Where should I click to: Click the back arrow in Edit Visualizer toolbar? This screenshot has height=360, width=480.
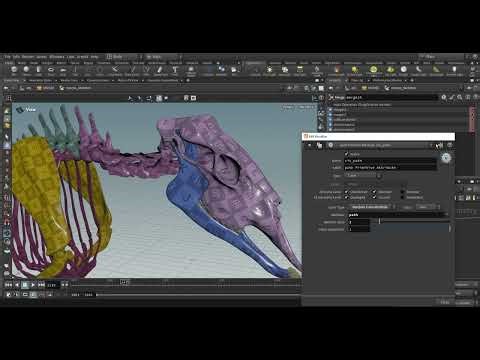click(x=309, y=145)
